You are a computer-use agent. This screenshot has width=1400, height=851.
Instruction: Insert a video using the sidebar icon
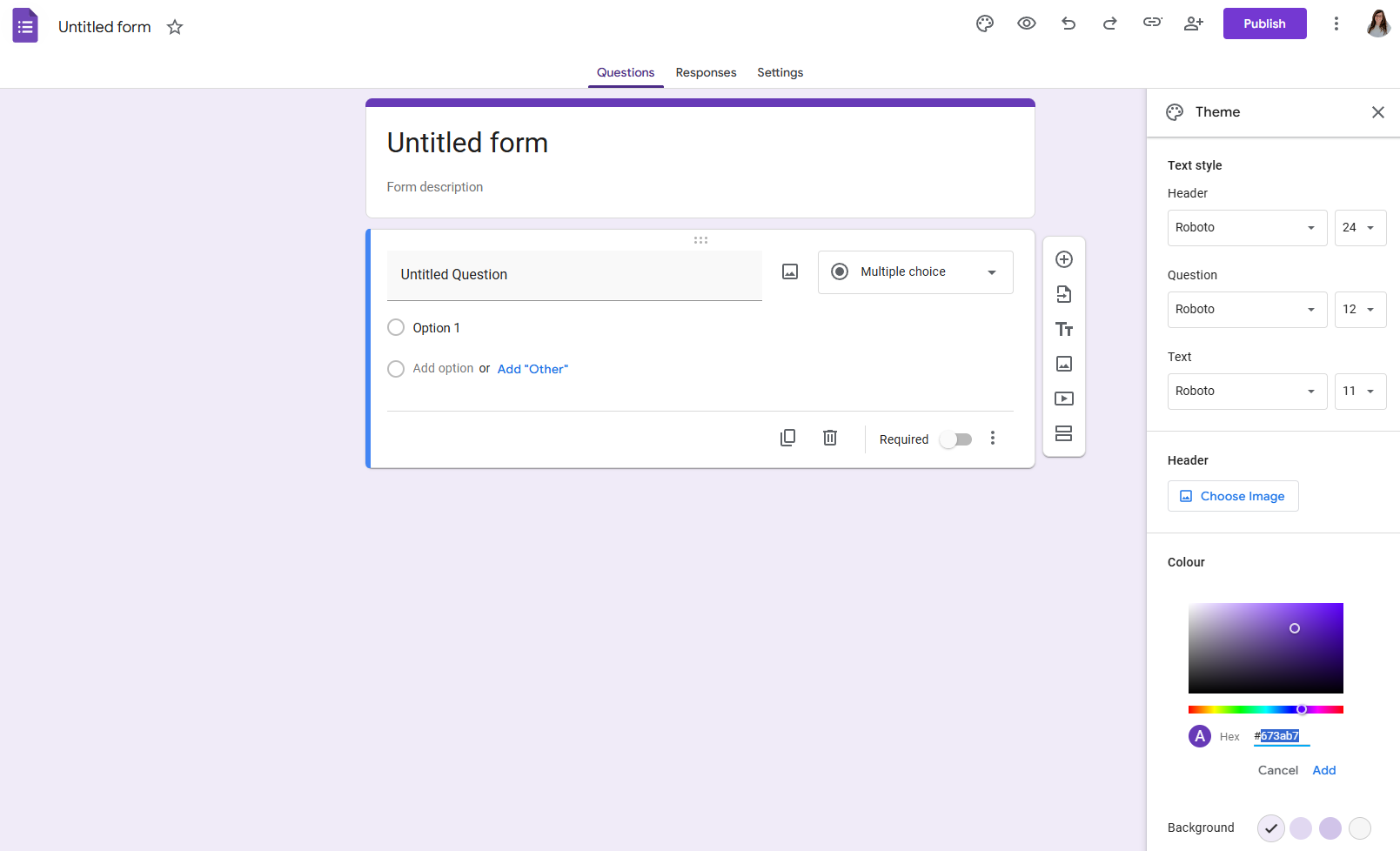[x=1063, y=399]
